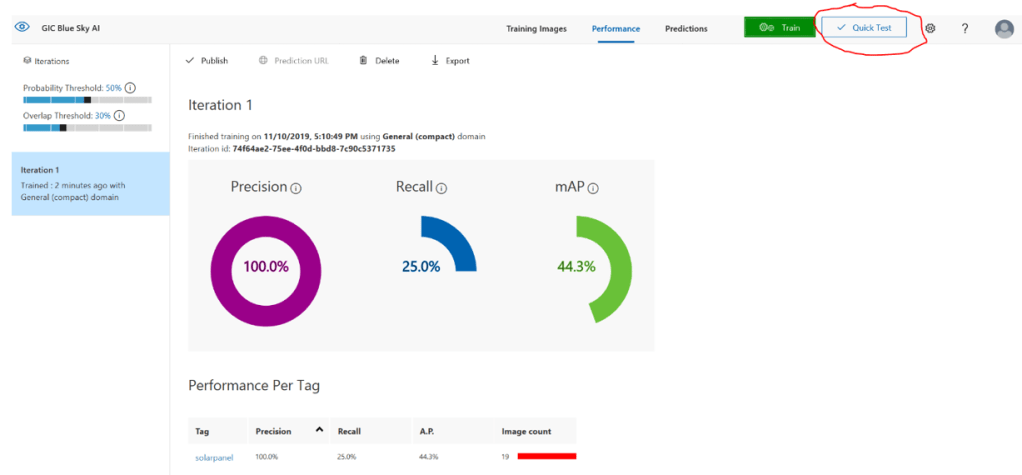The width and height of the screenshot is (1022, 475).
Task: Click the Precision info icon
Action: tap(296, 188)
